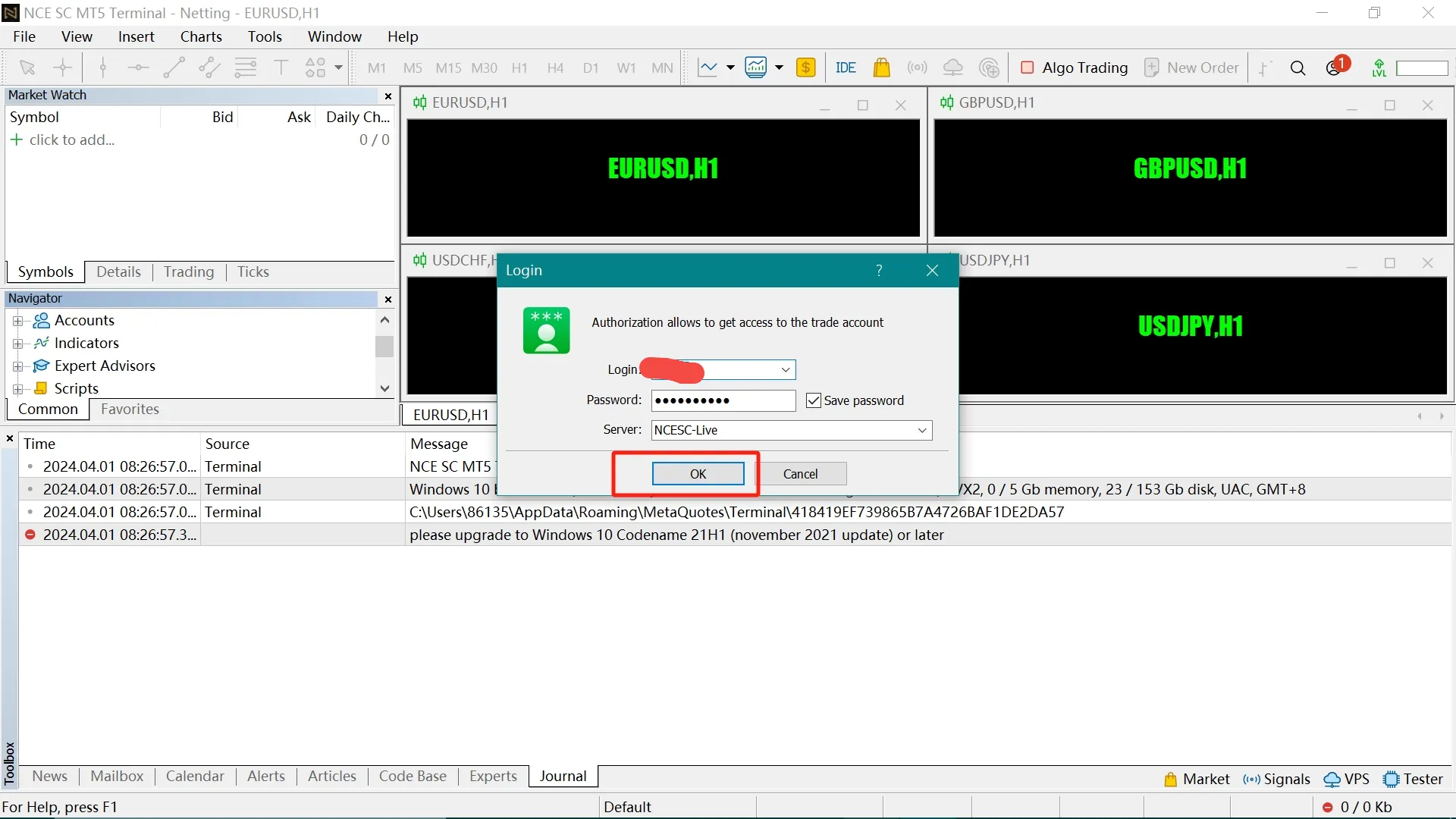Open the chart type dropdown arrow

(x=730, y=68)
